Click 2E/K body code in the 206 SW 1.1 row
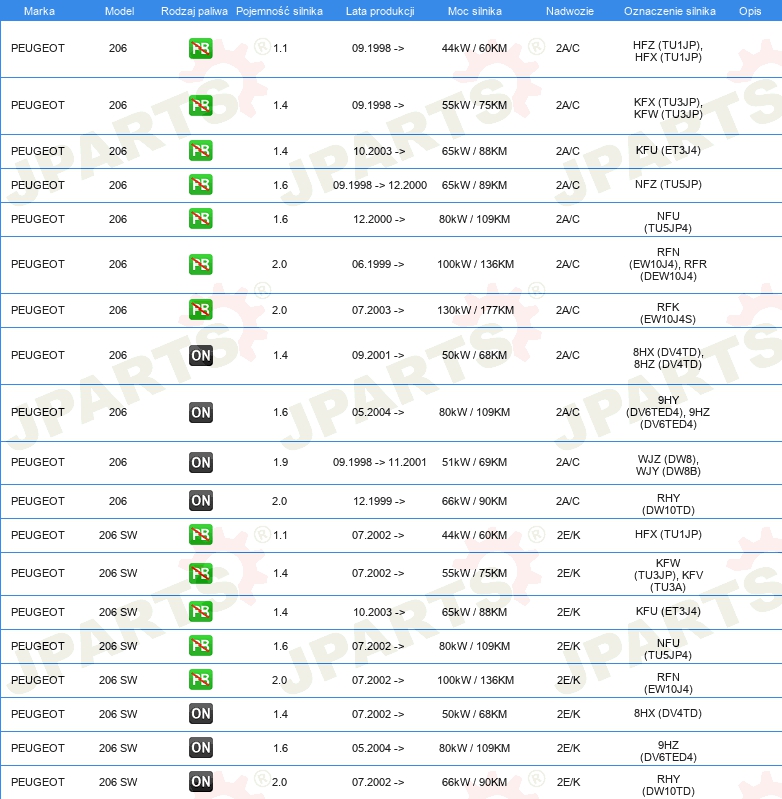 tap(569, 535)
